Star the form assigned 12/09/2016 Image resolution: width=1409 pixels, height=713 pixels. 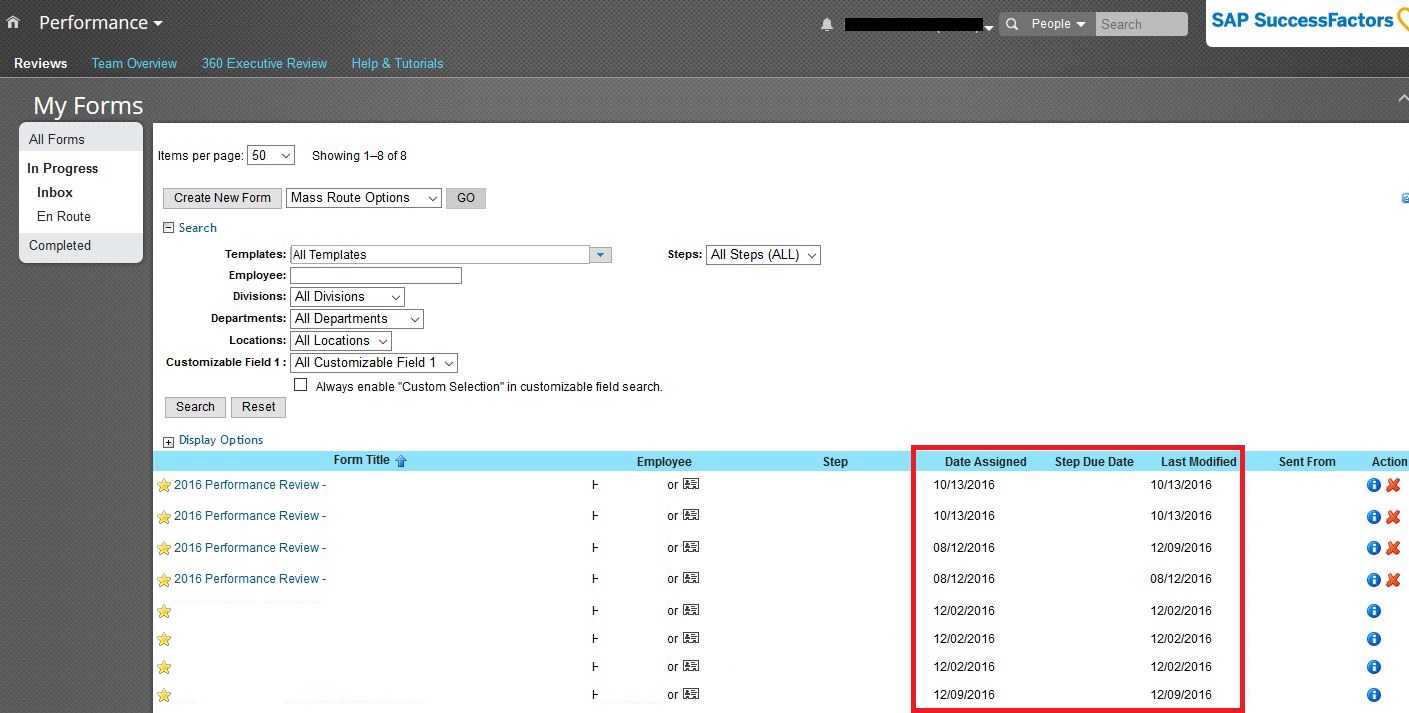[x=164, y=695]
